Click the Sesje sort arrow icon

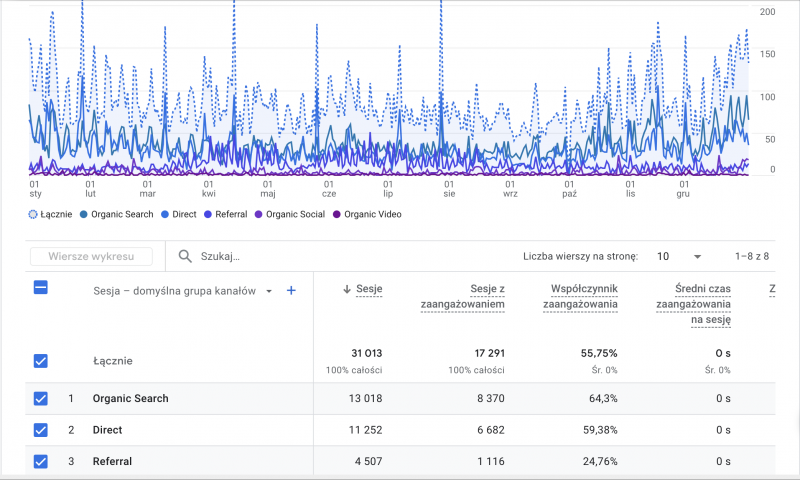pyautogui.click(x=347, y=289)
